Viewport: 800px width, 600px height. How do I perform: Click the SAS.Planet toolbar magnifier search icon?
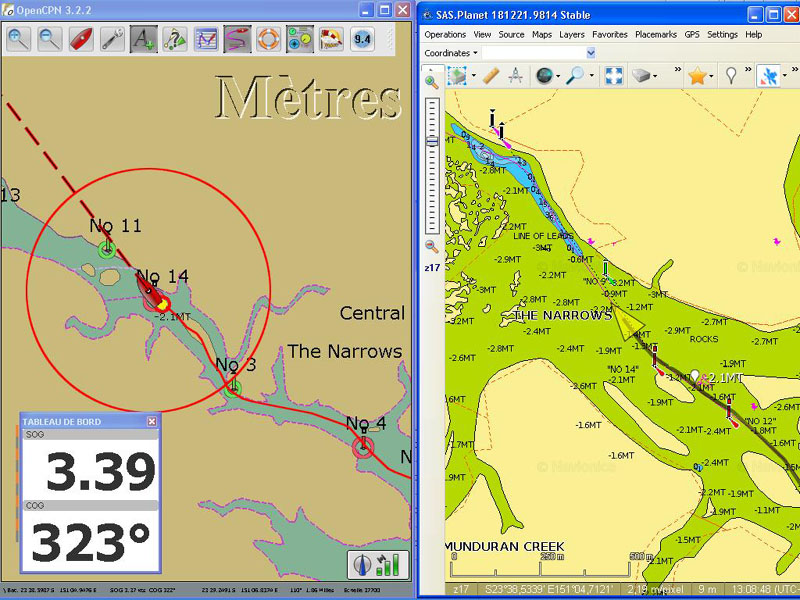tap(575, 76)
